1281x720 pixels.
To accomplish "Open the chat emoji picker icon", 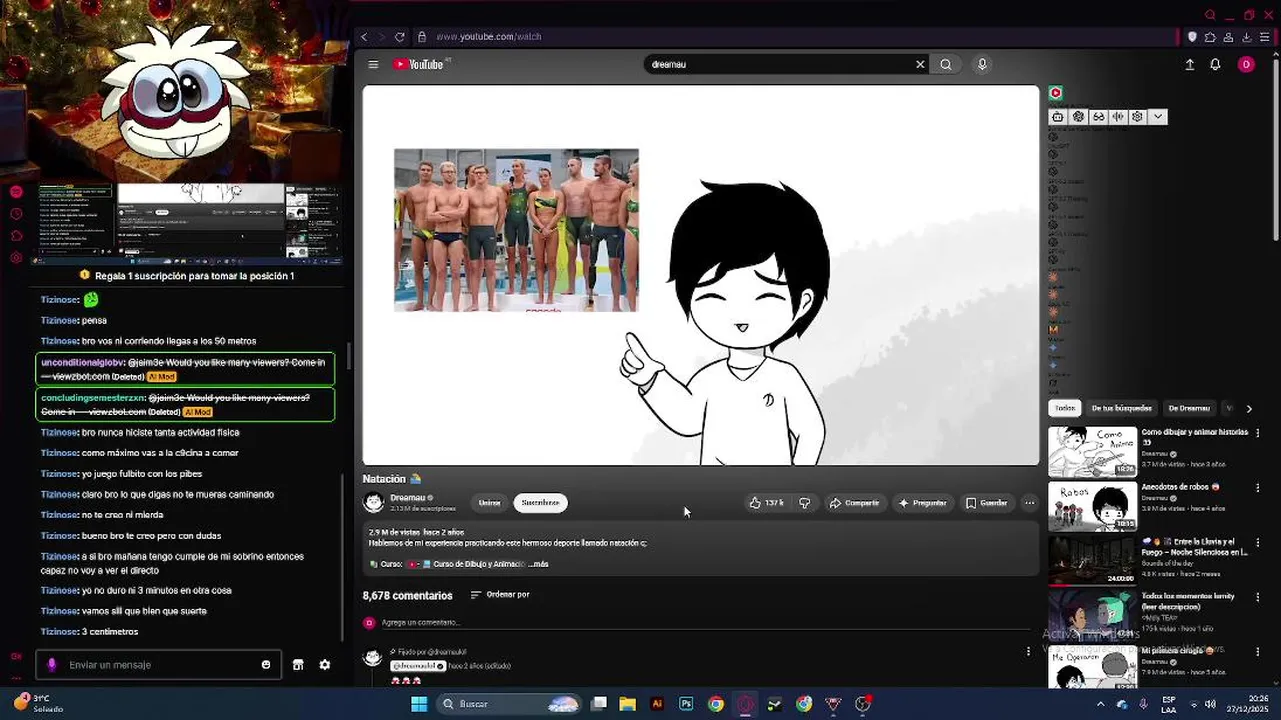I will tap(266, 665).
